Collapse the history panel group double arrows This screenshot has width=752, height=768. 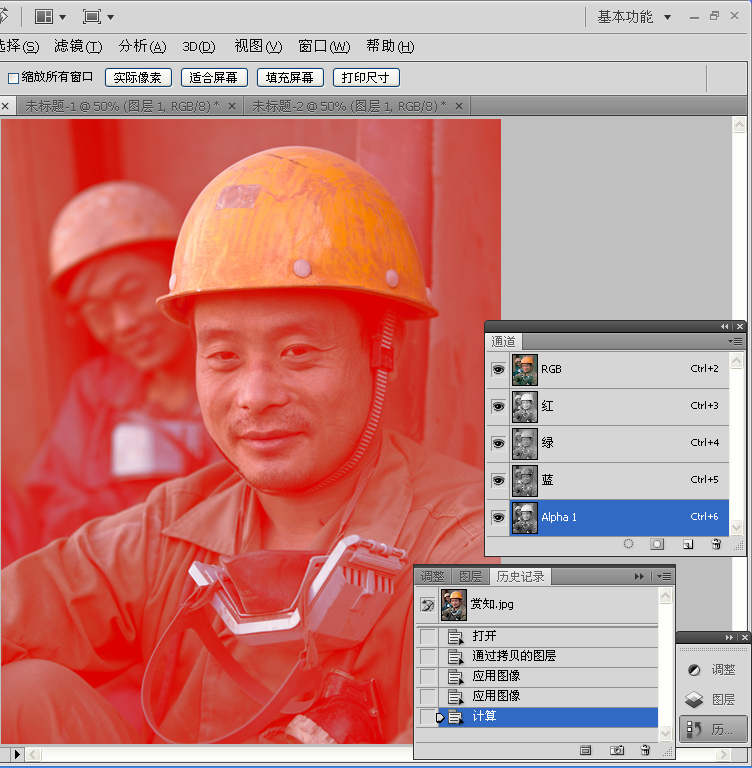pos(639,576)
